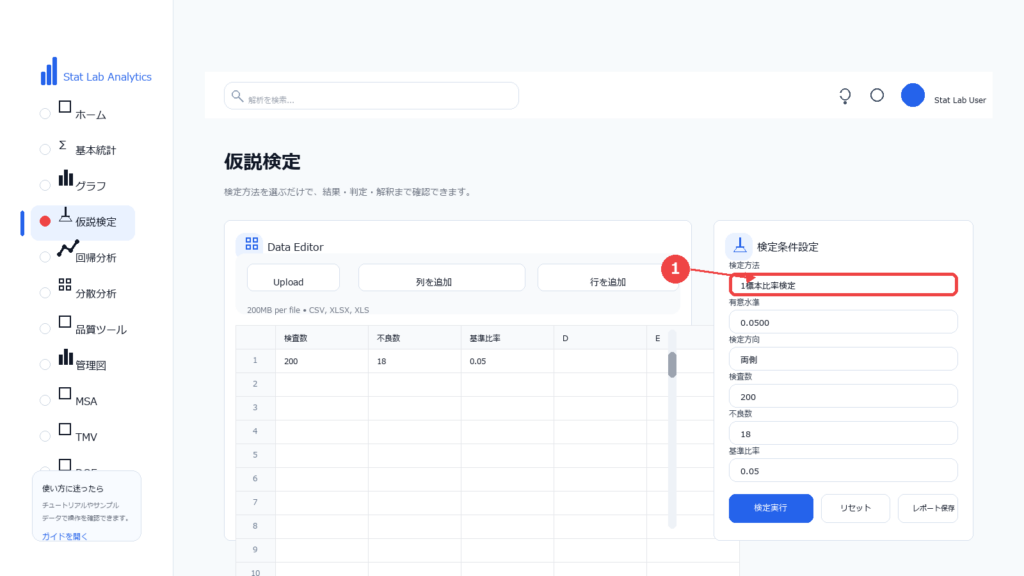Select the 分散分析 radio button
Viewport: 1024px width, 576px height.
click(x=45, y=293)
